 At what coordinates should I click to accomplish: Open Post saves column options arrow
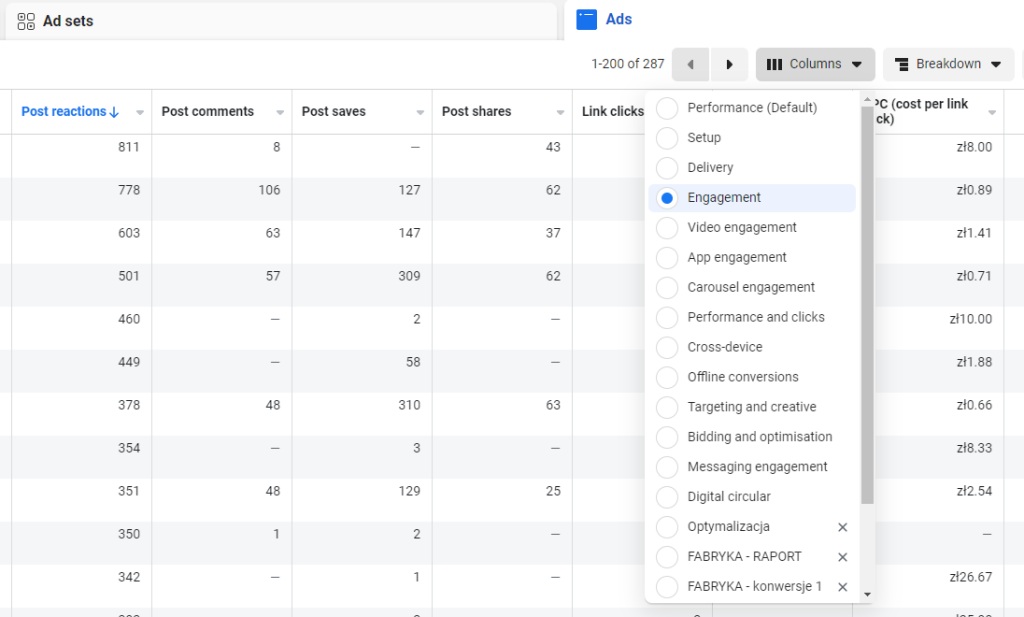[420, 112]
